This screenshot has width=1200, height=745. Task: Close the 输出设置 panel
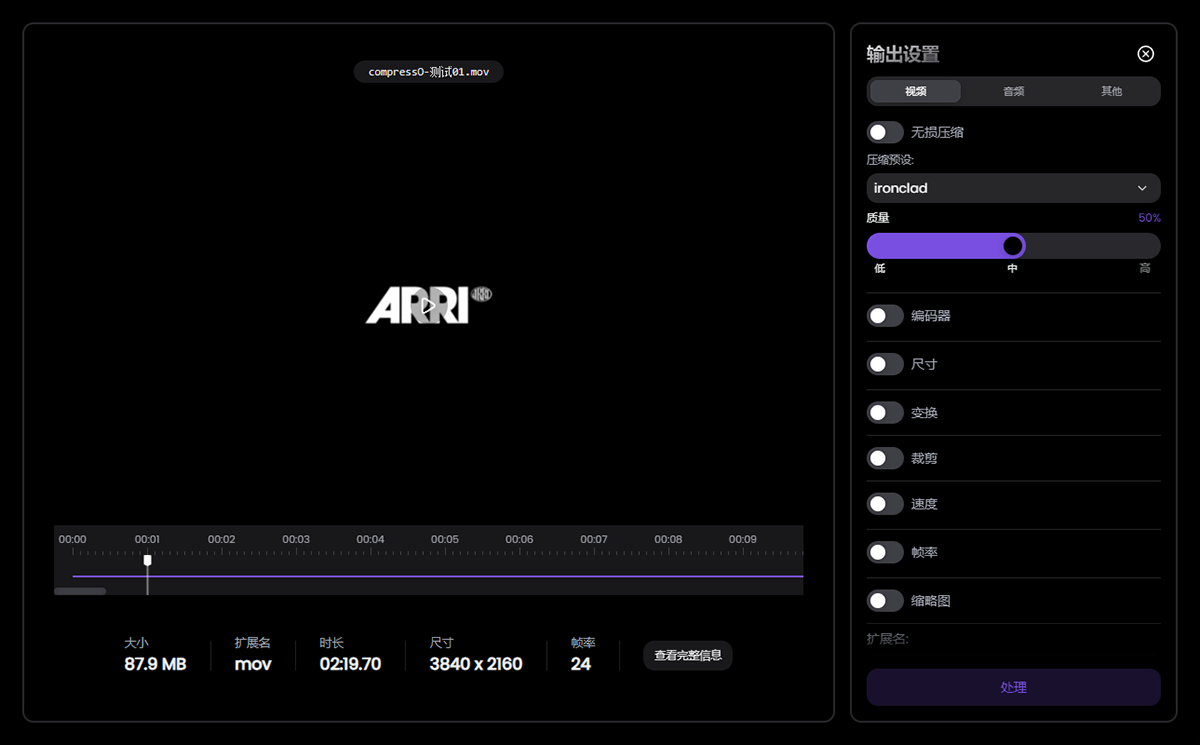pyautogui.click(x=1146, y=54)
